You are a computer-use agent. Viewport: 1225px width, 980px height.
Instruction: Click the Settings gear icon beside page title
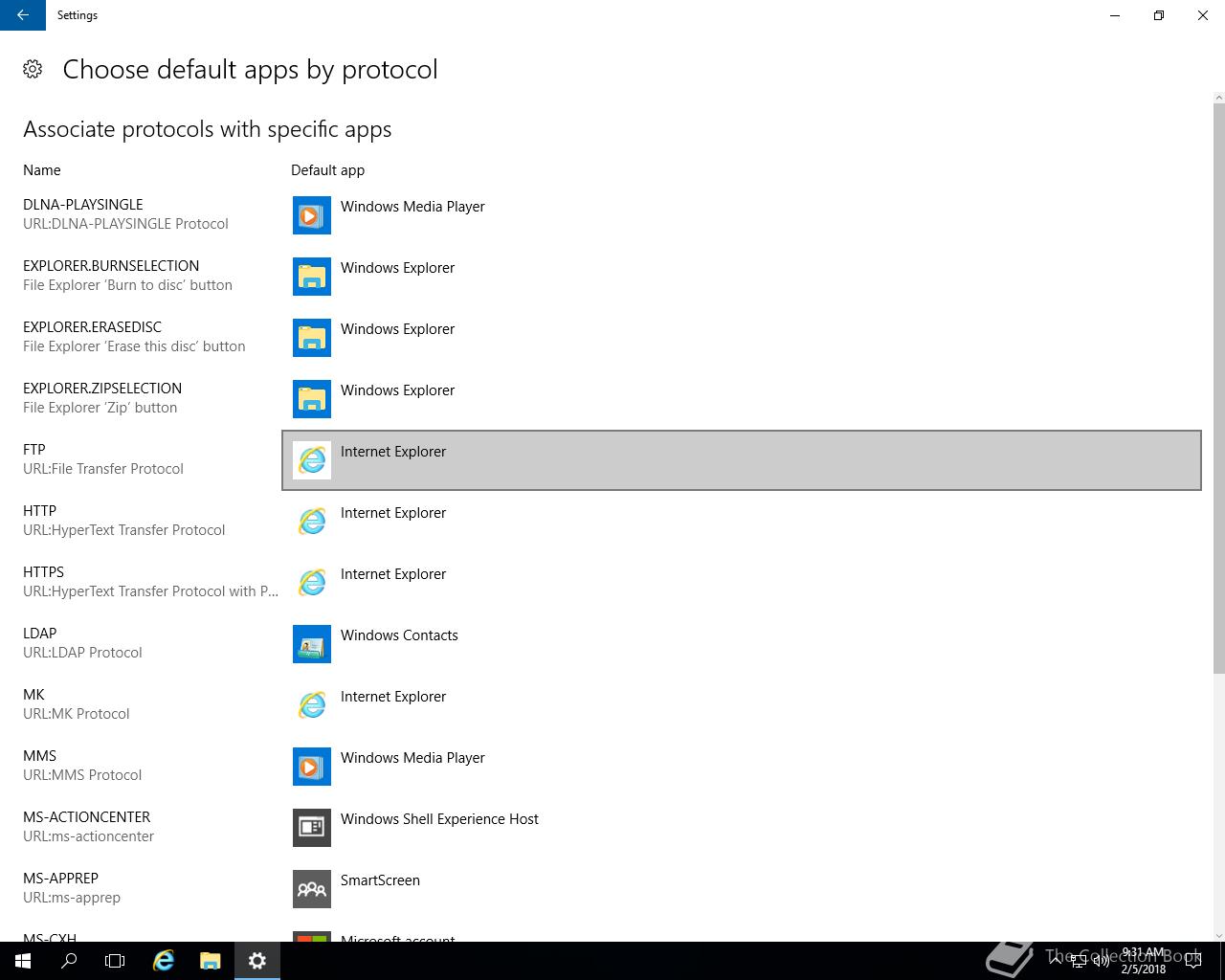click(33, 69)
